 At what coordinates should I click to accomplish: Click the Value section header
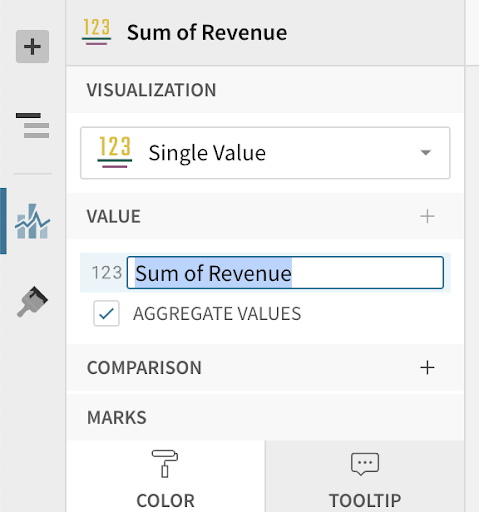pyautogui.click(x=114, y=216)
